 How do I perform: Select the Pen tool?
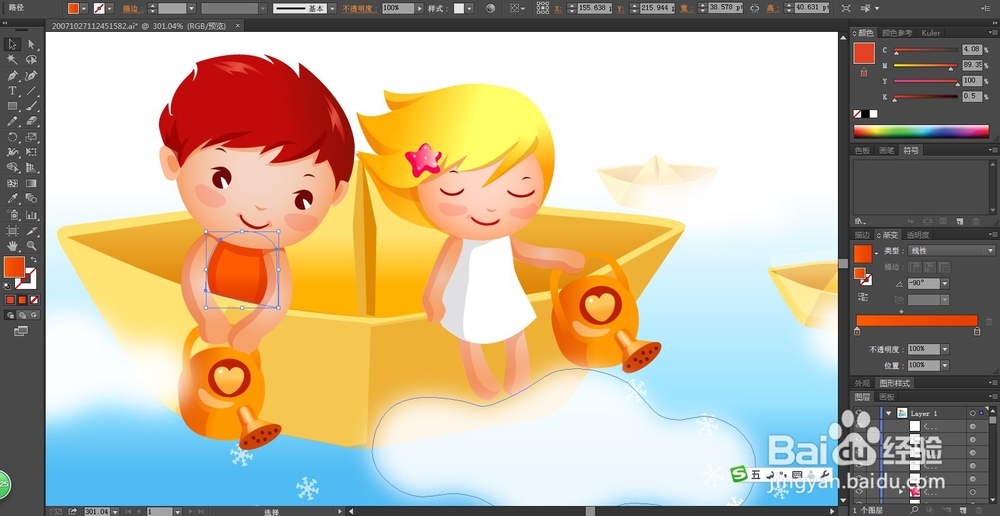12,75
